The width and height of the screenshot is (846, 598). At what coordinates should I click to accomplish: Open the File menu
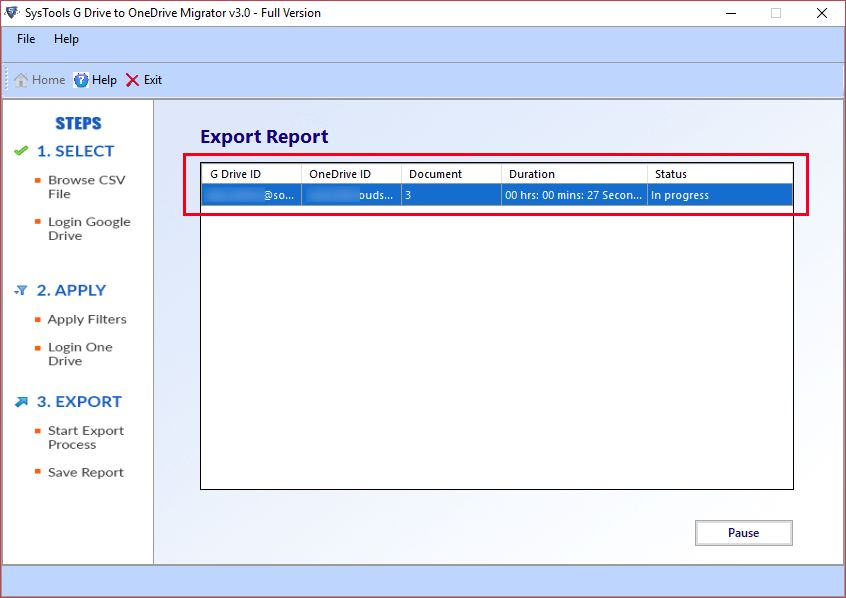26,39
